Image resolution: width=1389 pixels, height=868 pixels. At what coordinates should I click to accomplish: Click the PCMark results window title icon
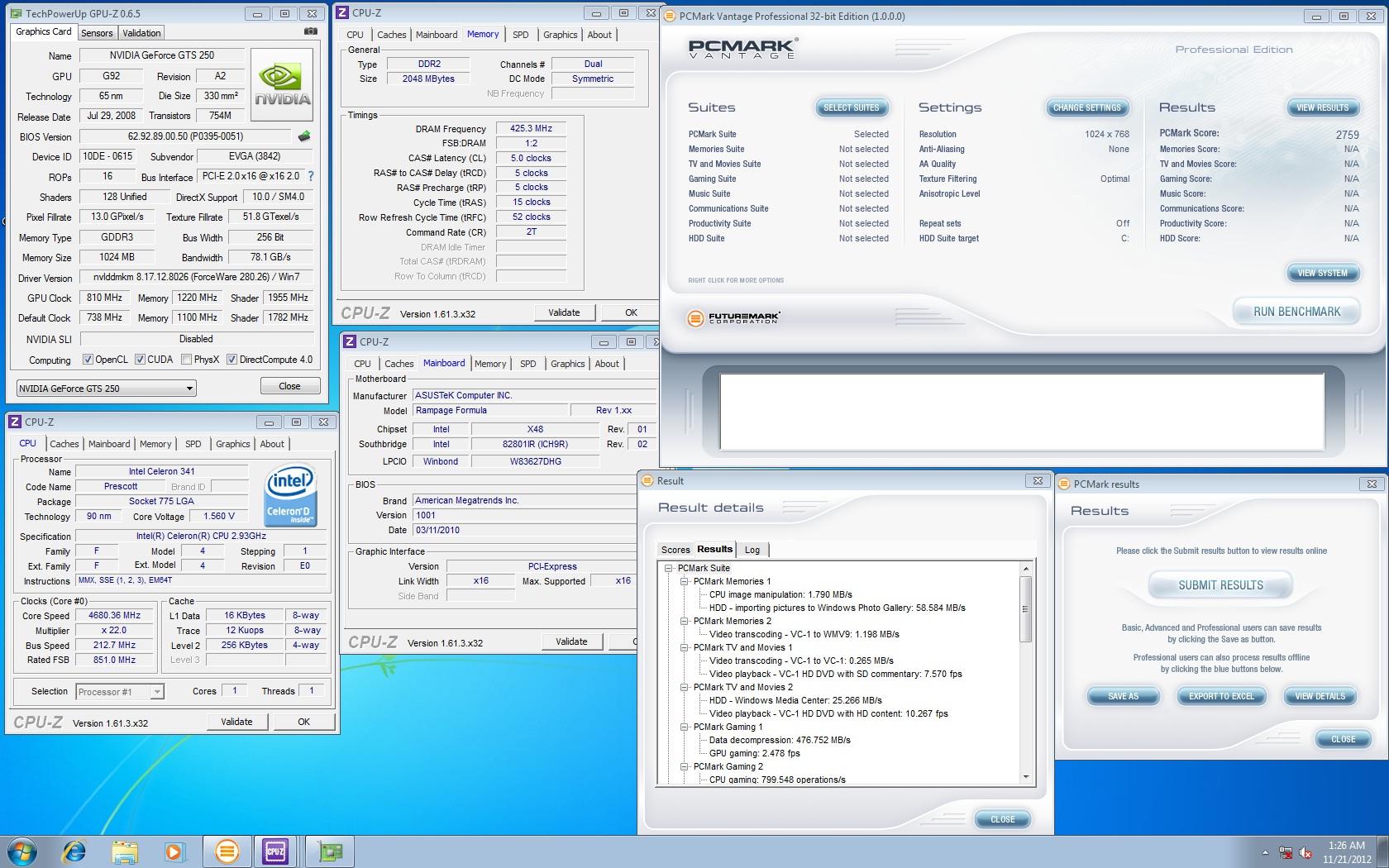(1064, 484)
